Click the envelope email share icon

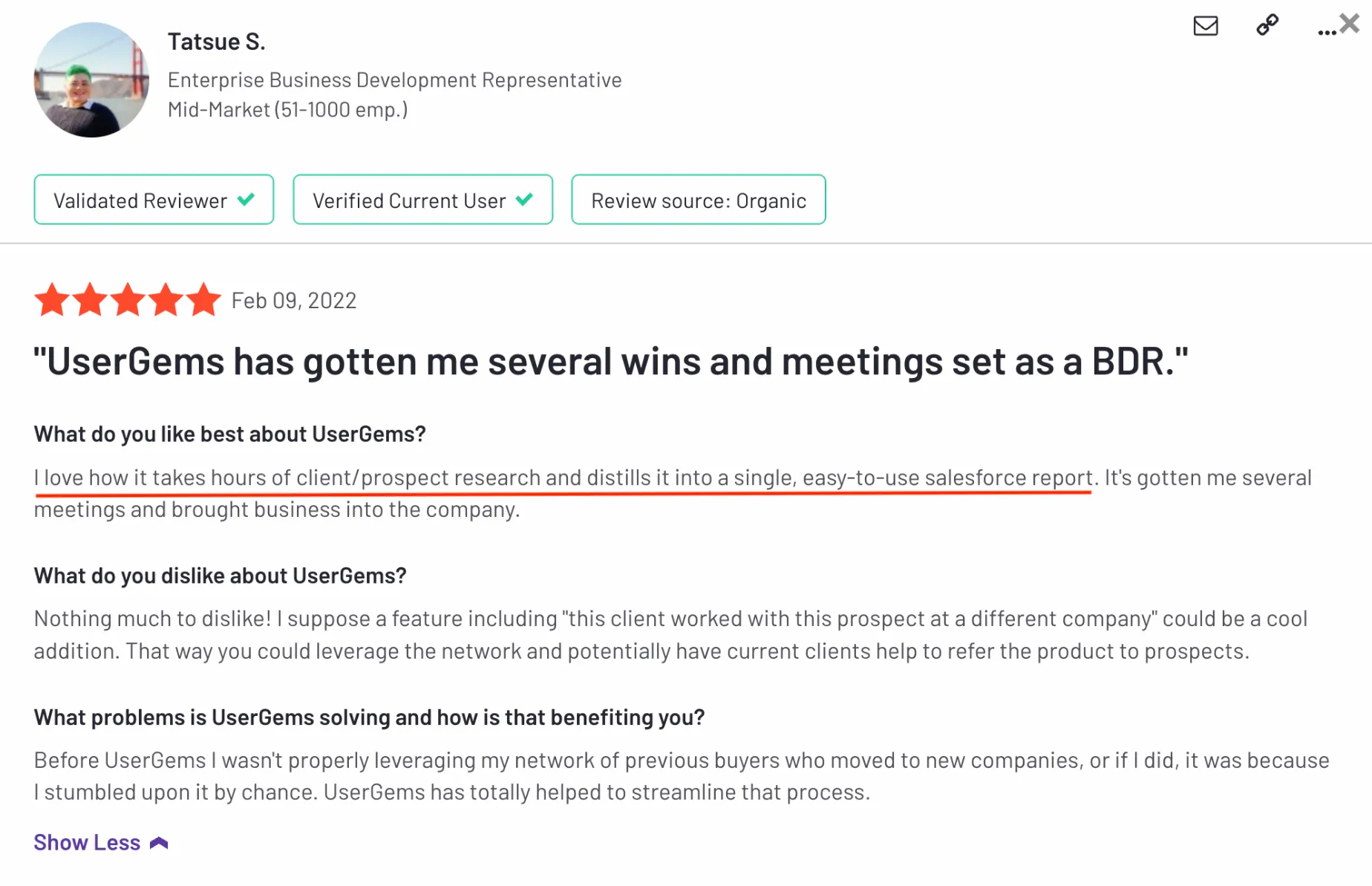coord(1205,26)
